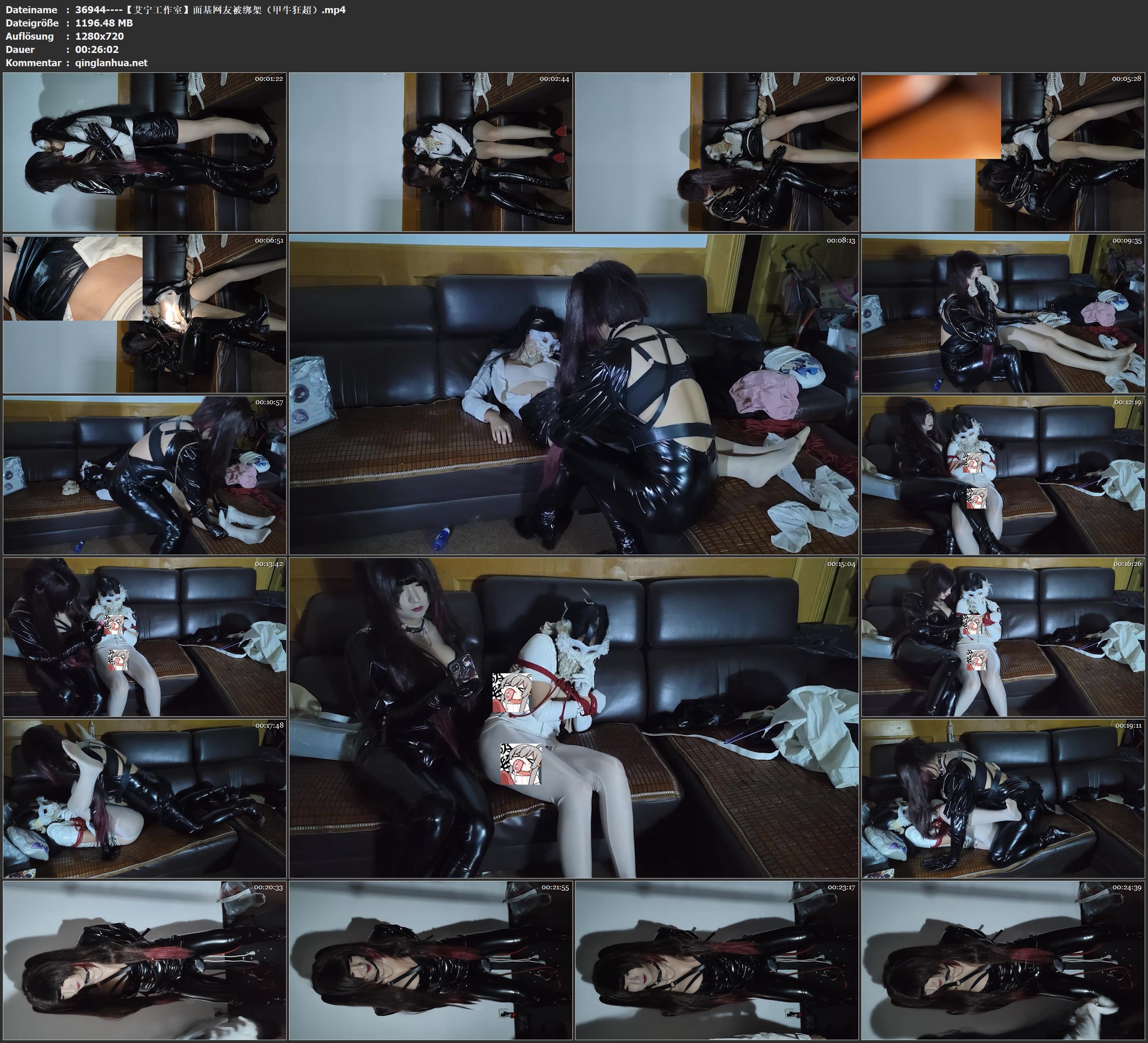Click the 00:05:28 thumbnail
The height and width of the screenshot is (1043, 1148).
pos(1003,152)
